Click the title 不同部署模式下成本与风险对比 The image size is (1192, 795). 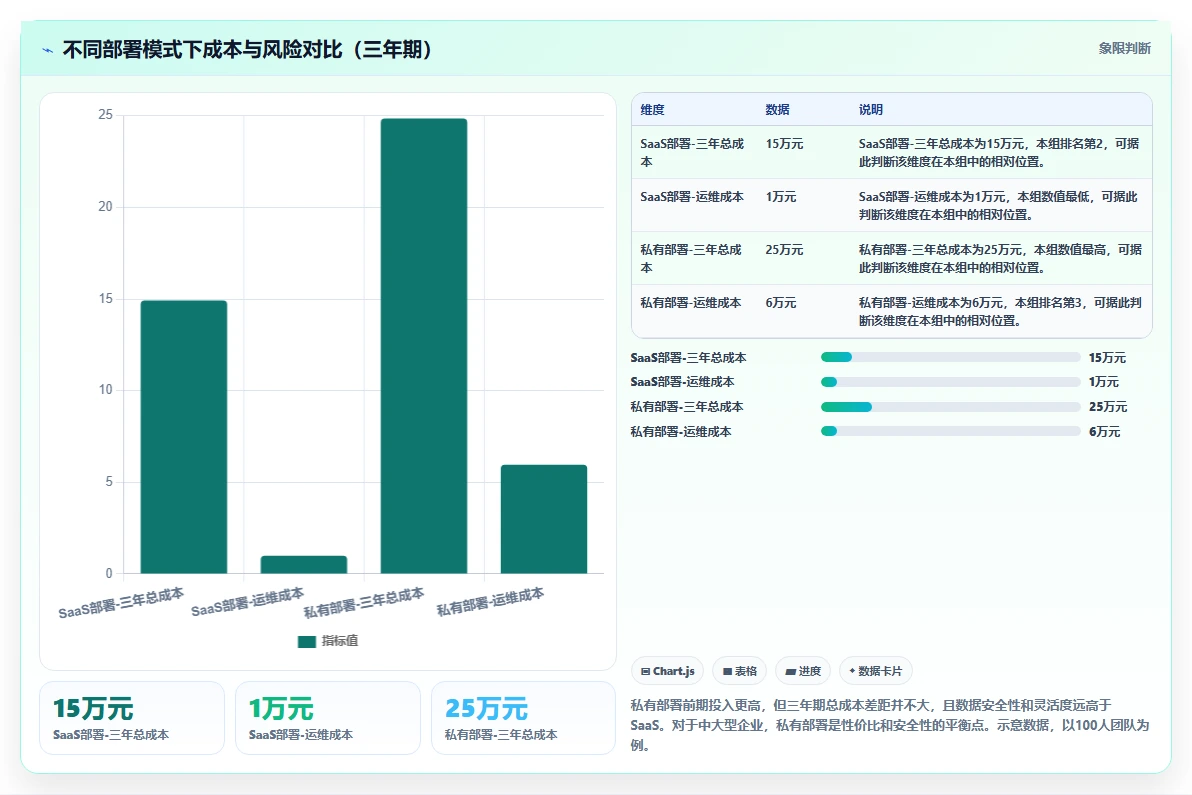pos(247,49)
